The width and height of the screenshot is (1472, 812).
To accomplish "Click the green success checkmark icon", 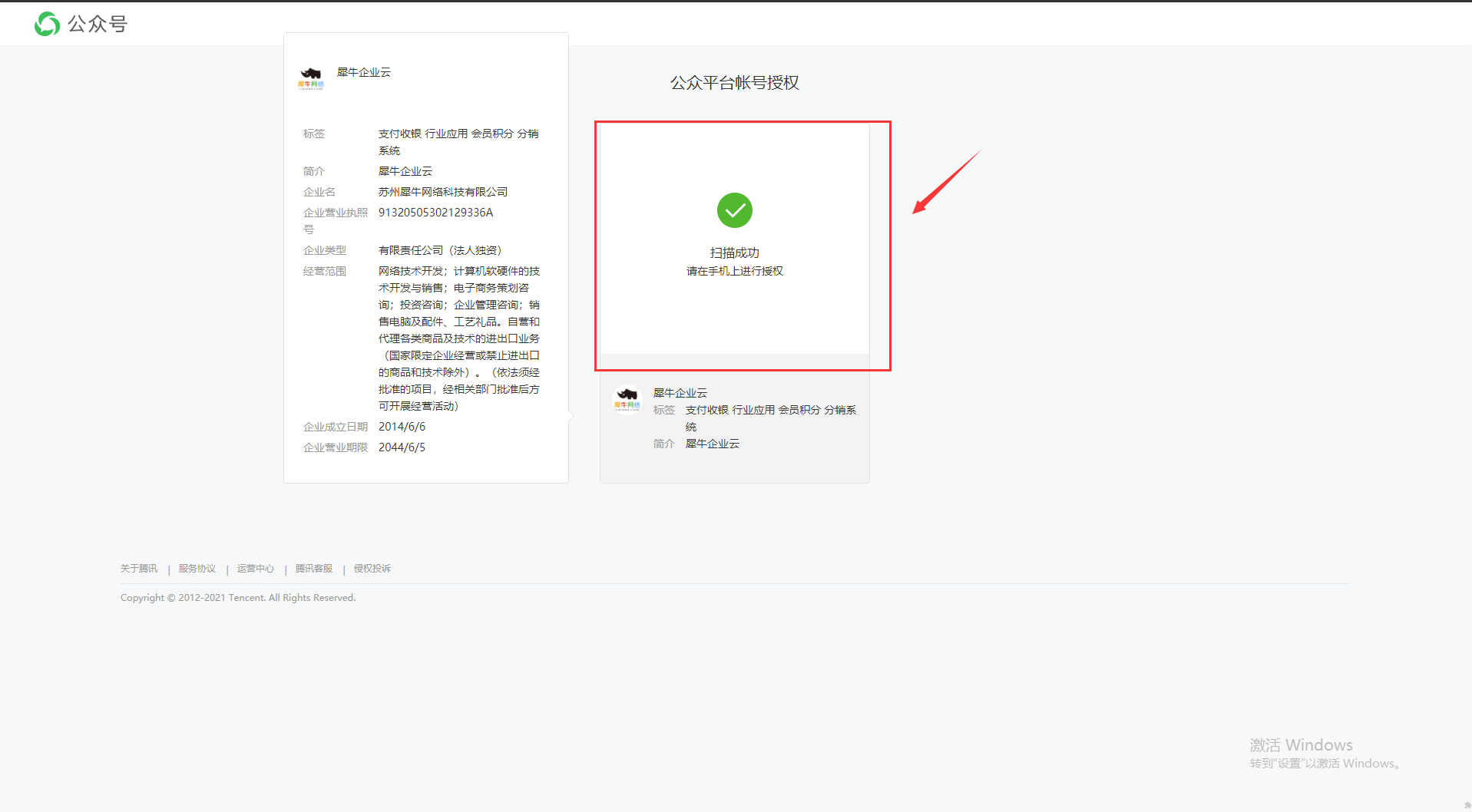I will (735, 210).
